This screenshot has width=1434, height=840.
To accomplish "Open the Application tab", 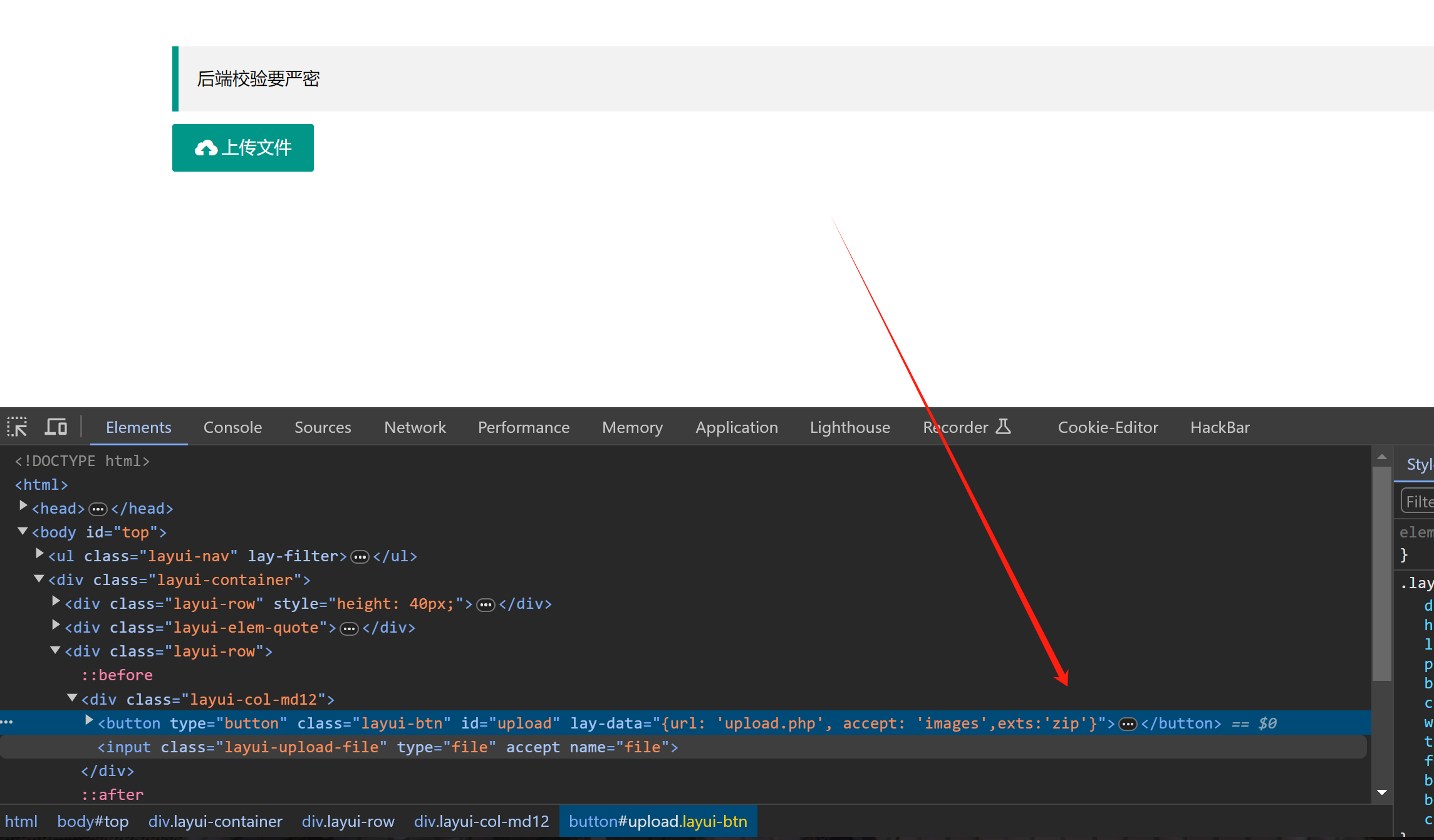I will (x=737, y=427).
